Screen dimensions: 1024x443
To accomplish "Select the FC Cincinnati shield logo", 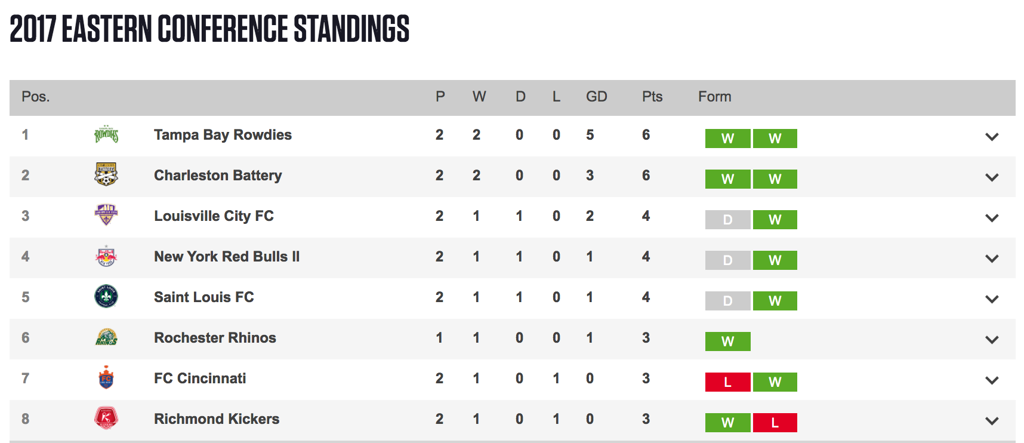I will pyautogui.click(x=106, y=378).
